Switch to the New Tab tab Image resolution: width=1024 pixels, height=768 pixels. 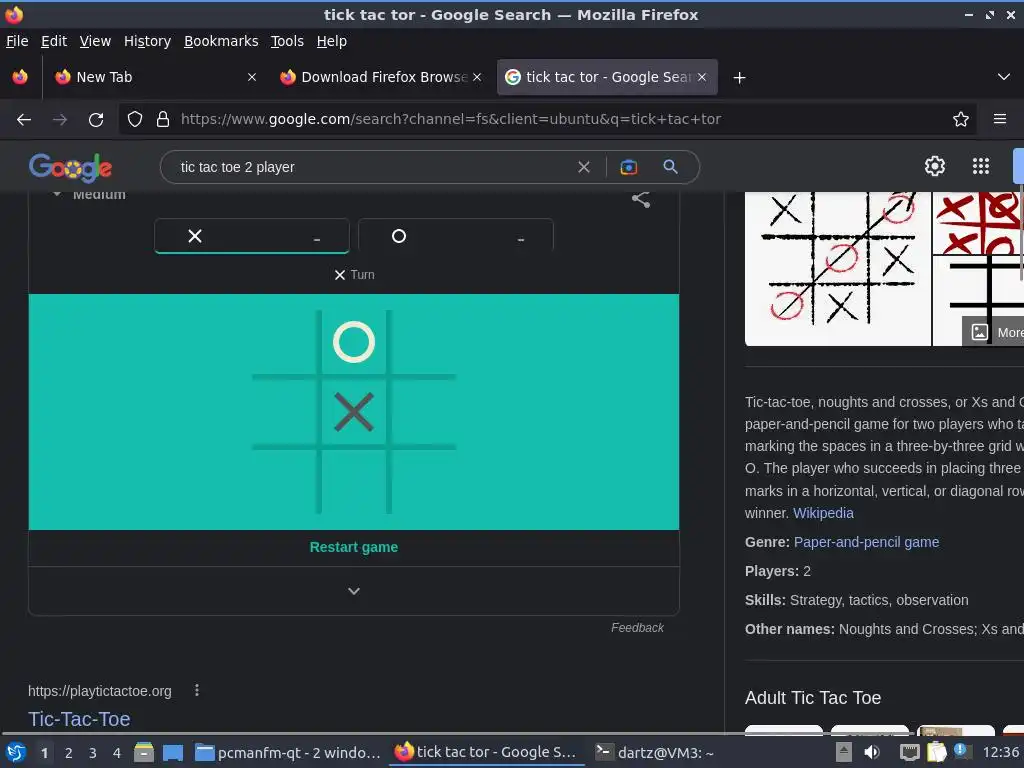153,77
